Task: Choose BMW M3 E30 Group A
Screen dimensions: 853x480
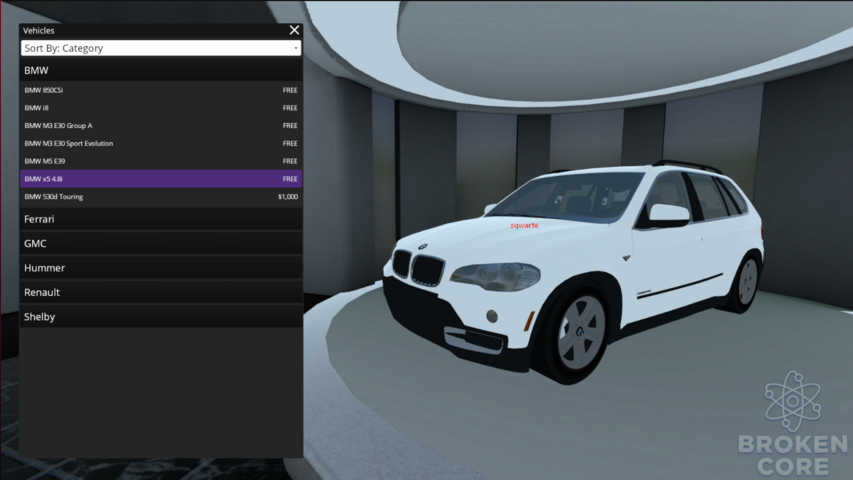Action: click(161, 126)
